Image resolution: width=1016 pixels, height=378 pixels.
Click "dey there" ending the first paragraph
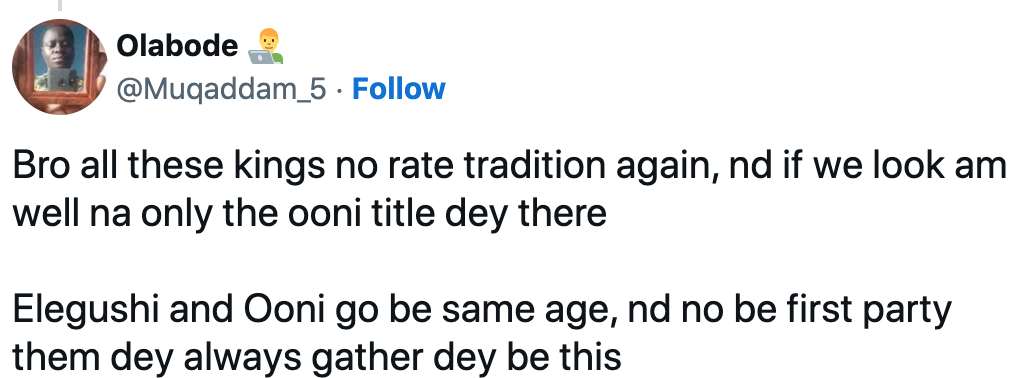coord(529,214)
